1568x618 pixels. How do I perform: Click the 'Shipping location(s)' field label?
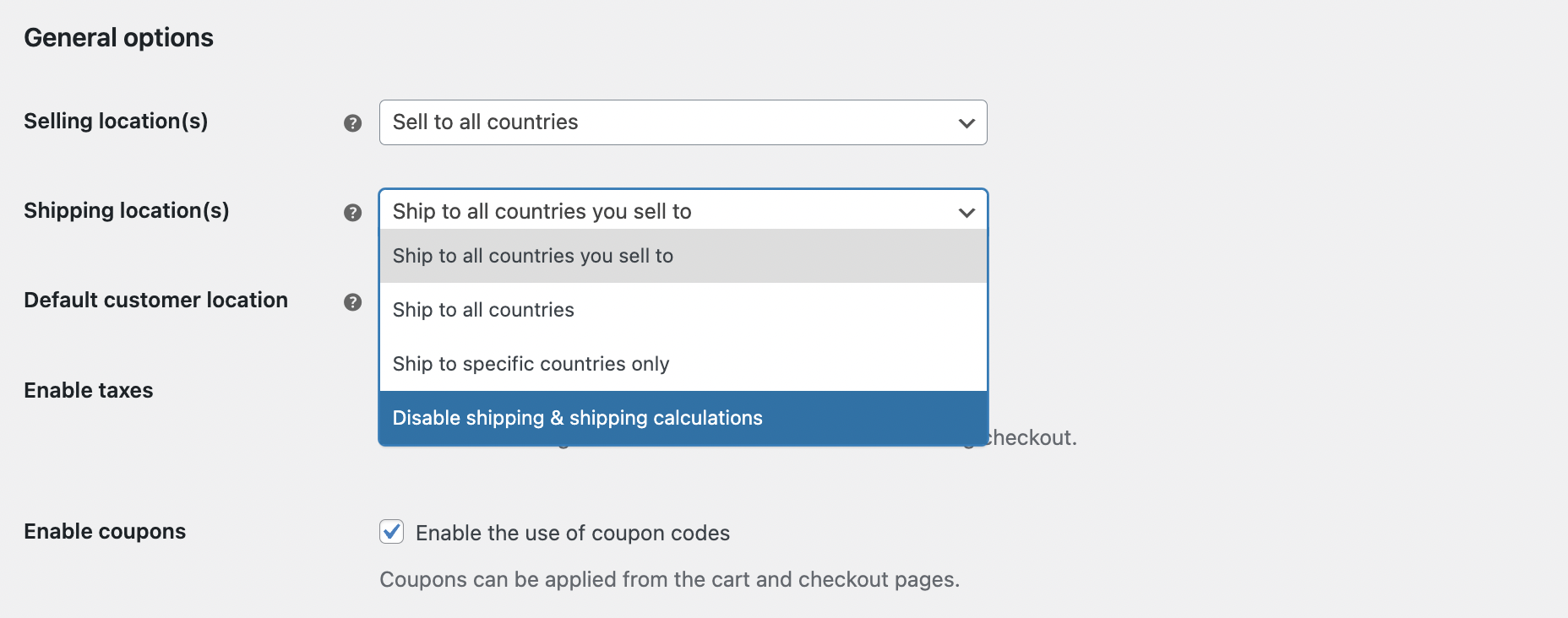point(126,210)
